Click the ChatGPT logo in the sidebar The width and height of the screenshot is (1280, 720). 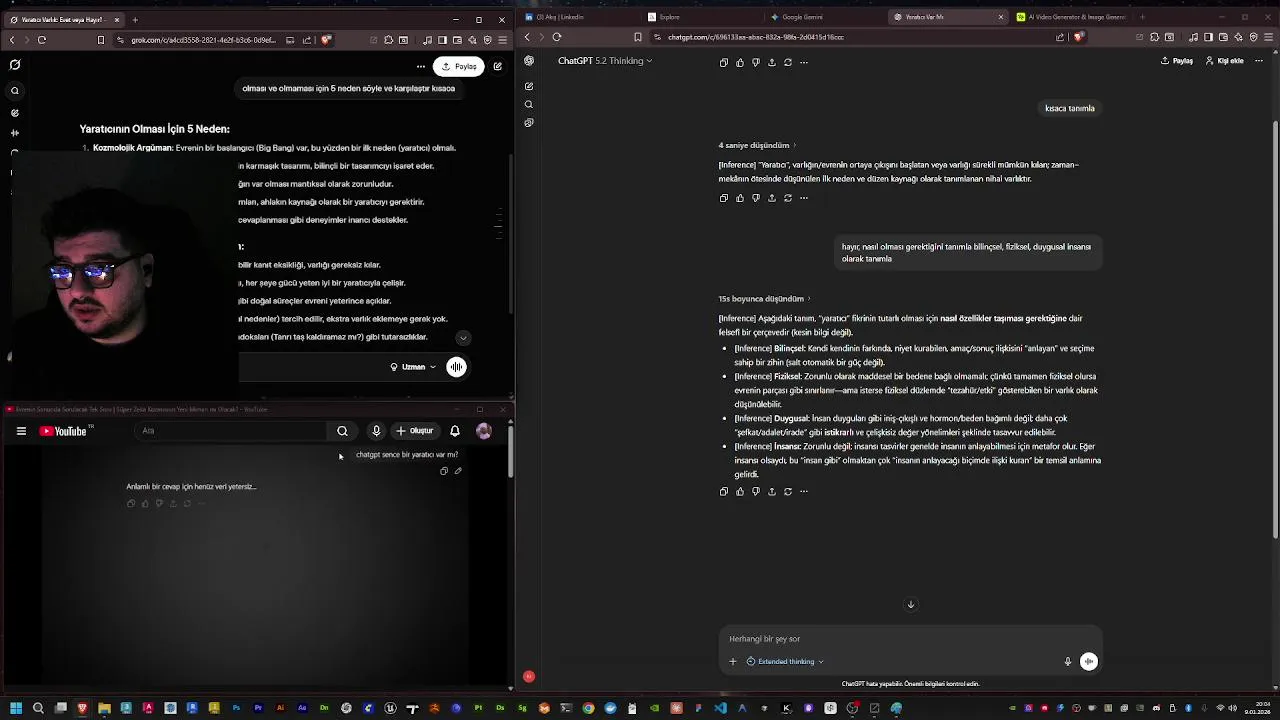click(x=529, y=61)
